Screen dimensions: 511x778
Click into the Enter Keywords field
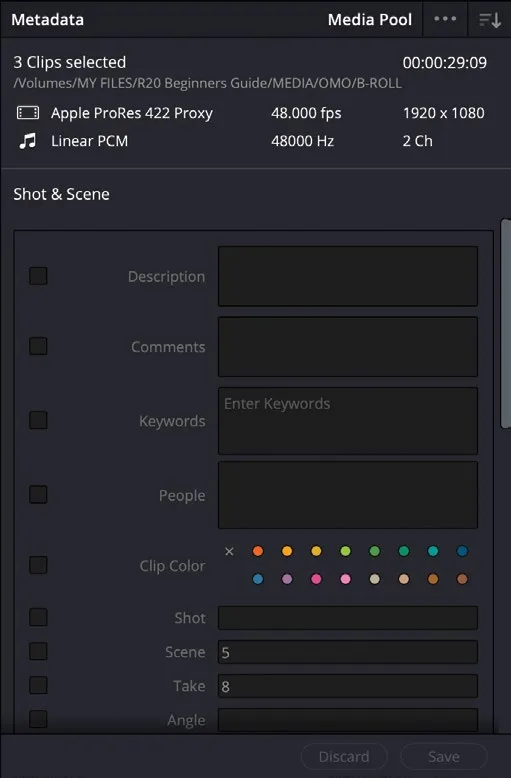tap(348, 421)
